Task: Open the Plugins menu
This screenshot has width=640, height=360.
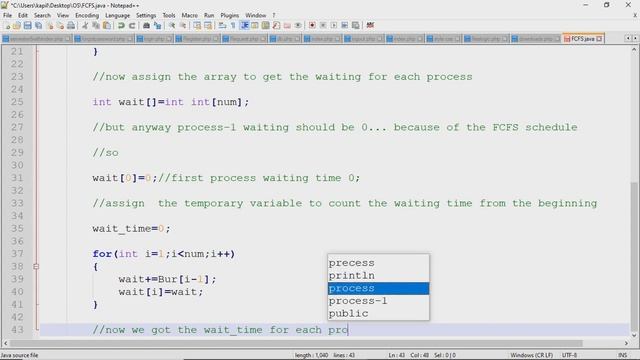Action: coord(229,15)
